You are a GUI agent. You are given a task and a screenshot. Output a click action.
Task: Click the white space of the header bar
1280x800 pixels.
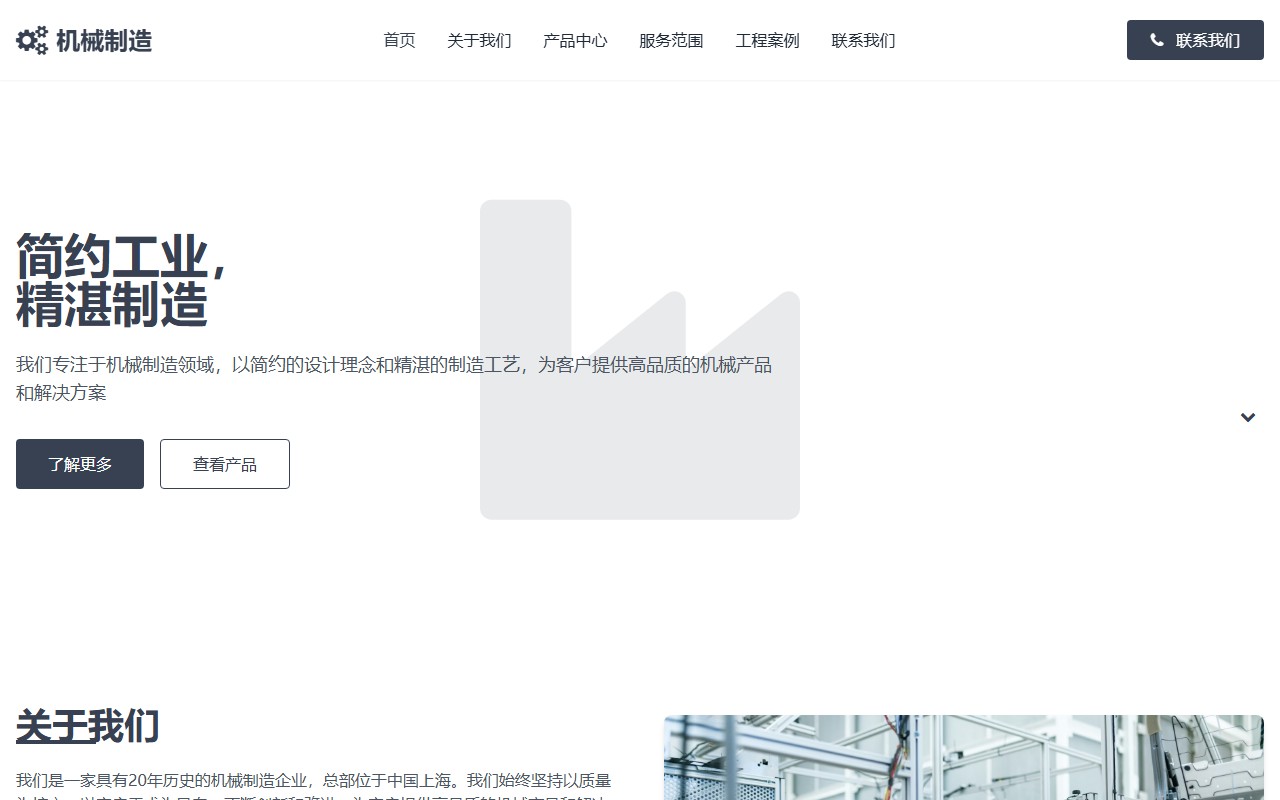pos(1000,40)
